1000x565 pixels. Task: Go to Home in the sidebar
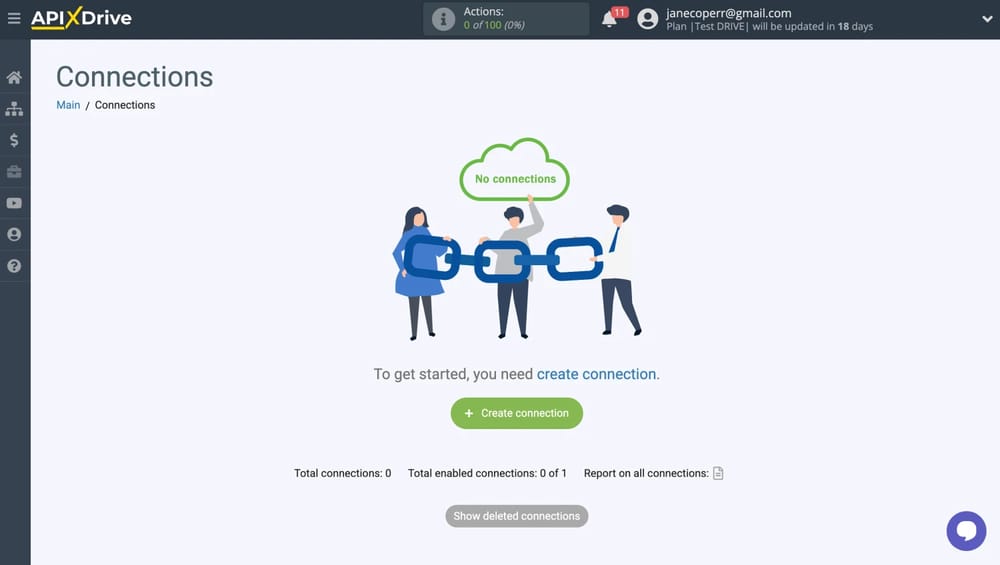14,77
